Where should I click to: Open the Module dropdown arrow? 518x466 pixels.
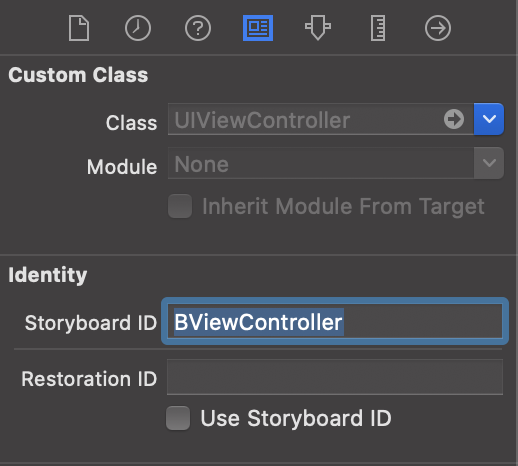point(489,163)
